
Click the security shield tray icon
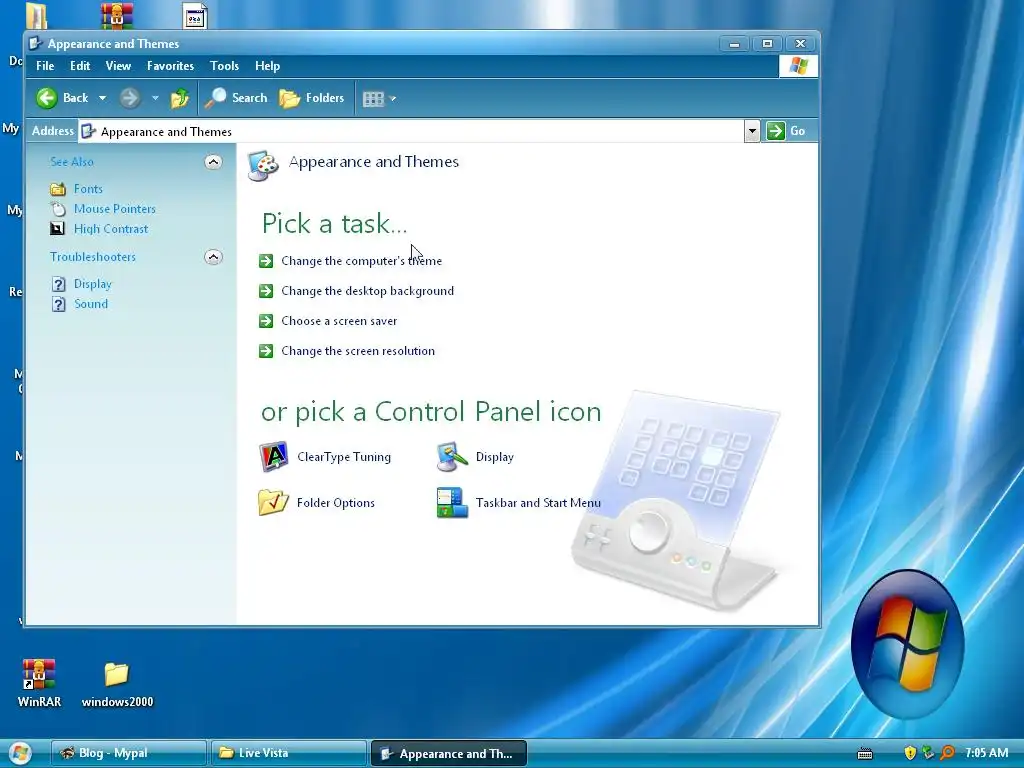(910, 754)
